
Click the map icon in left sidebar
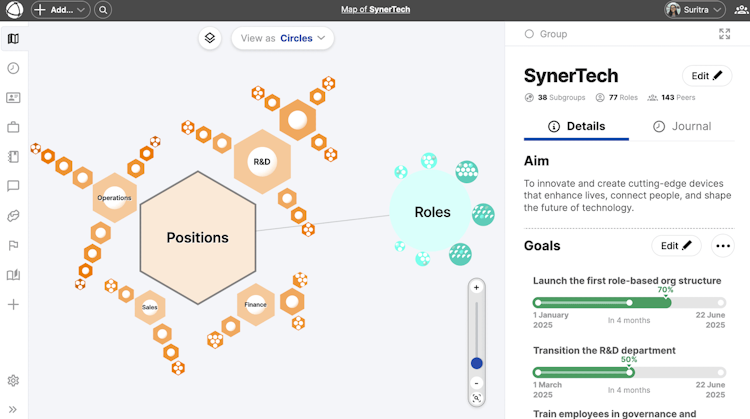click(x=13, y=39)
